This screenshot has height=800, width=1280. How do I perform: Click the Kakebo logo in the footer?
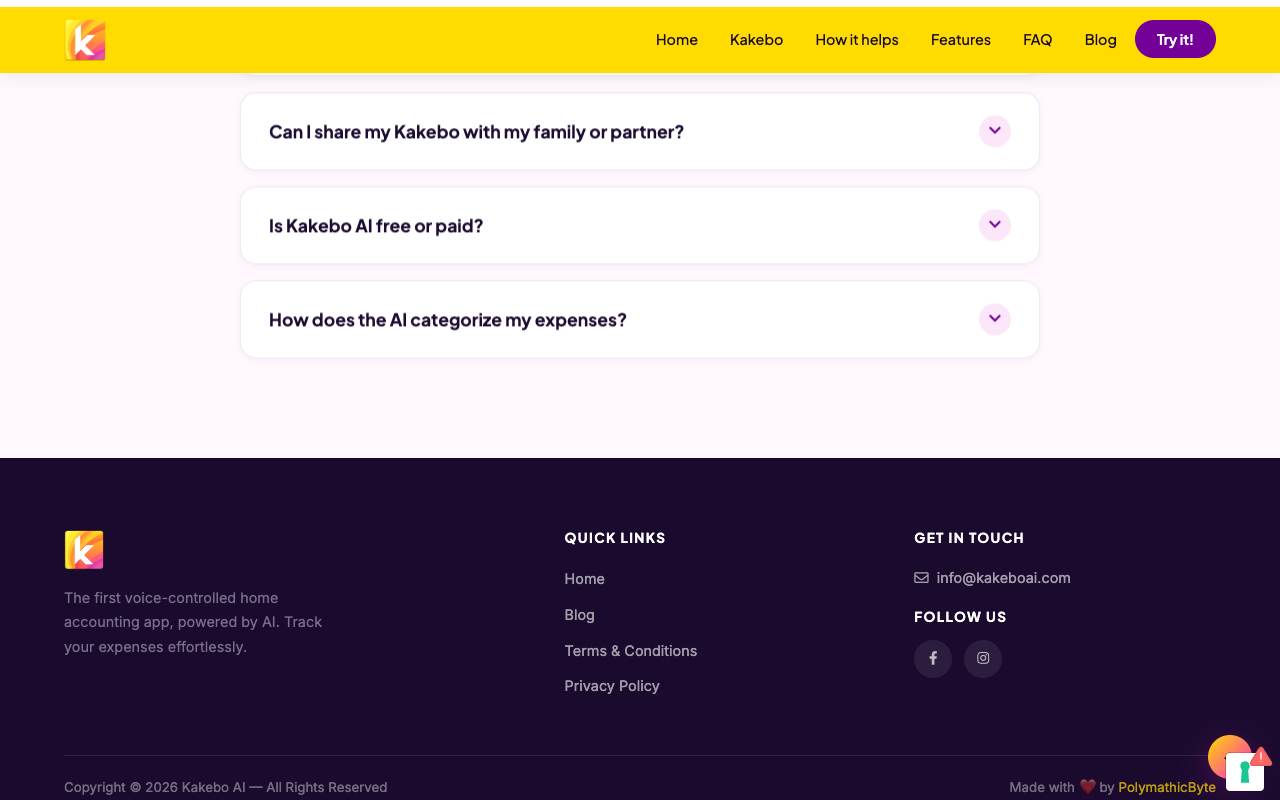(x=84, y=550)
